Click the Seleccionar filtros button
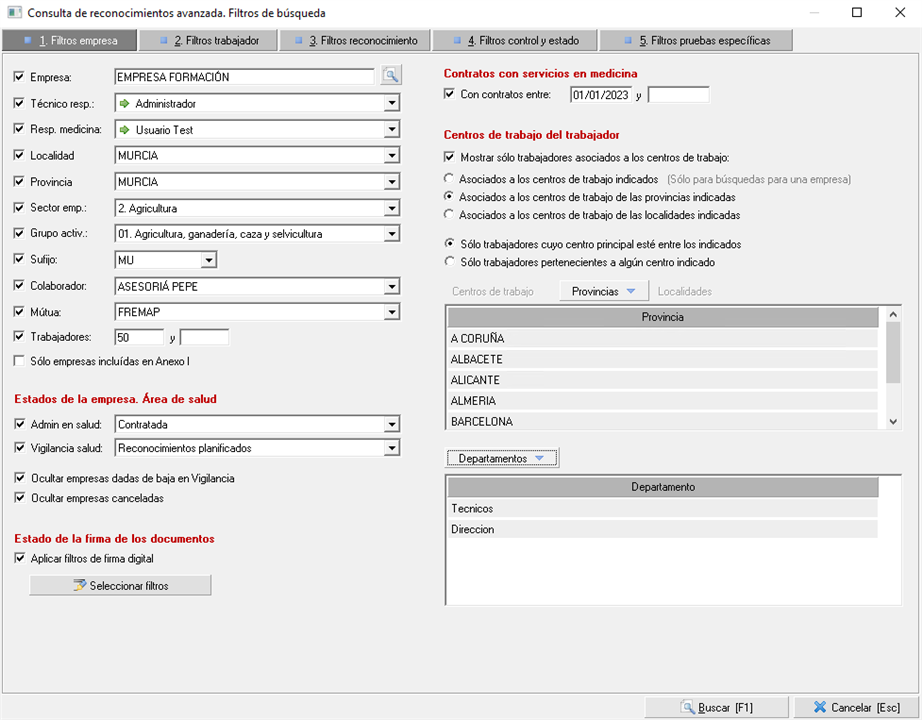 point(120,585)
